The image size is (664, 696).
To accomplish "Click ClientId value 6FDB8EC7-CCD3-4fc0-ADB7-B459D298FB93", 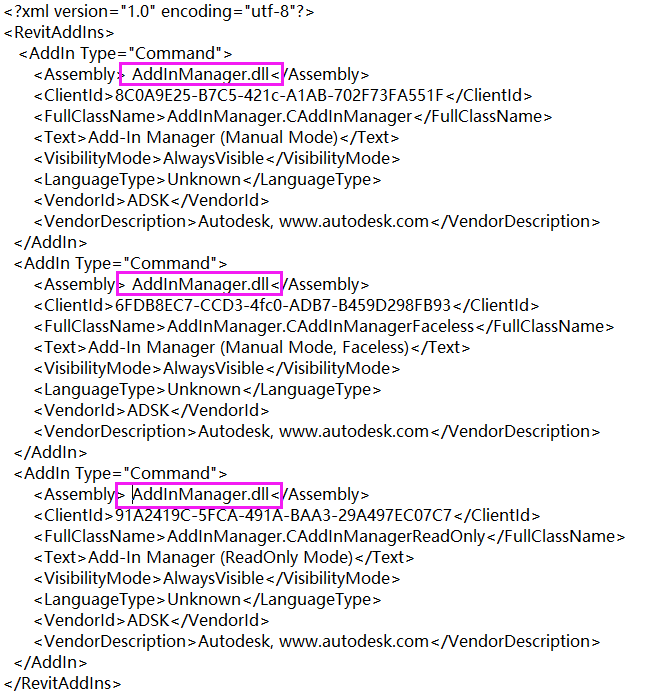I will [283, 305].
